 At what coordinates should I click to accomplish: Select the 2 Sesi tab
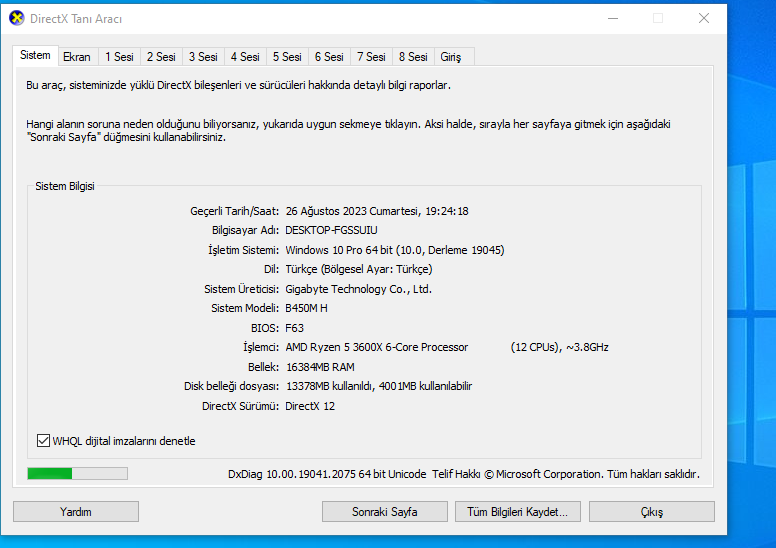pyautogui.click(x=161, y=57)
